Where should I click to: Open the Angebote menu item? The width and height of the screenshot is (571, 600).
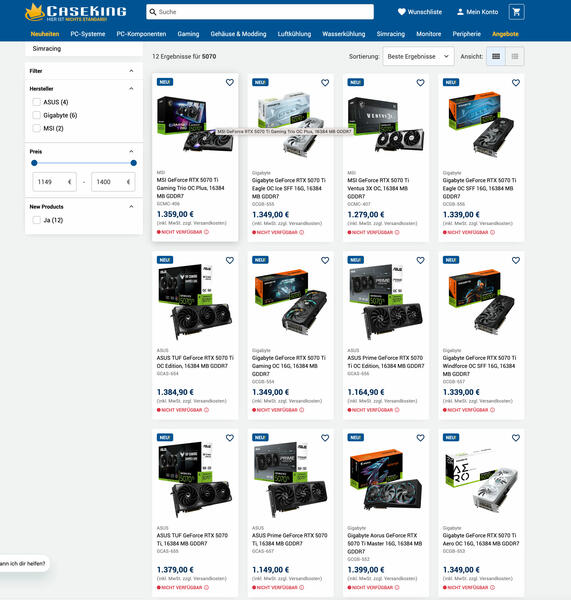[x=505, y=34]
